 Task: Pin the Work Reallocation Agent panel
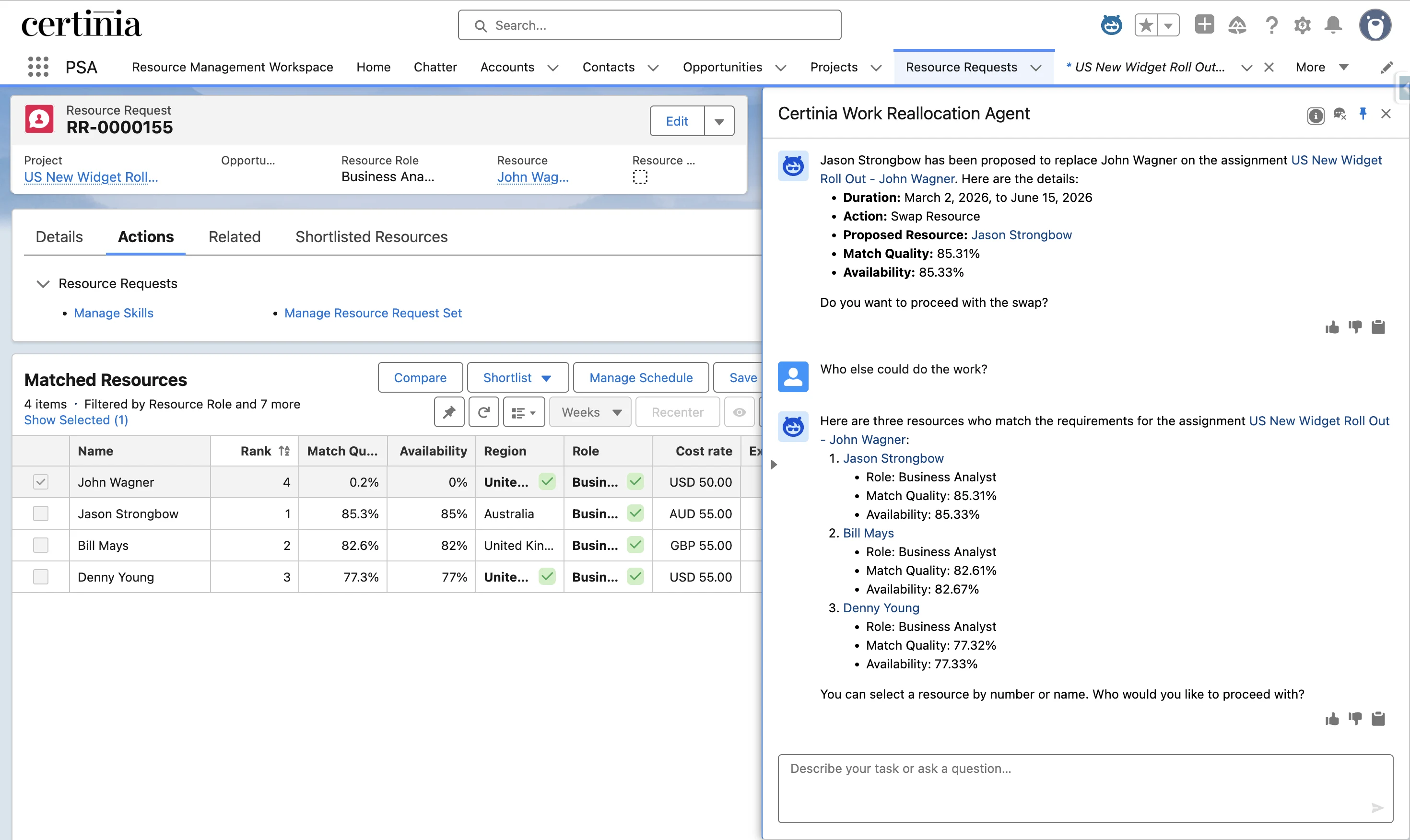pos(1363,113)
